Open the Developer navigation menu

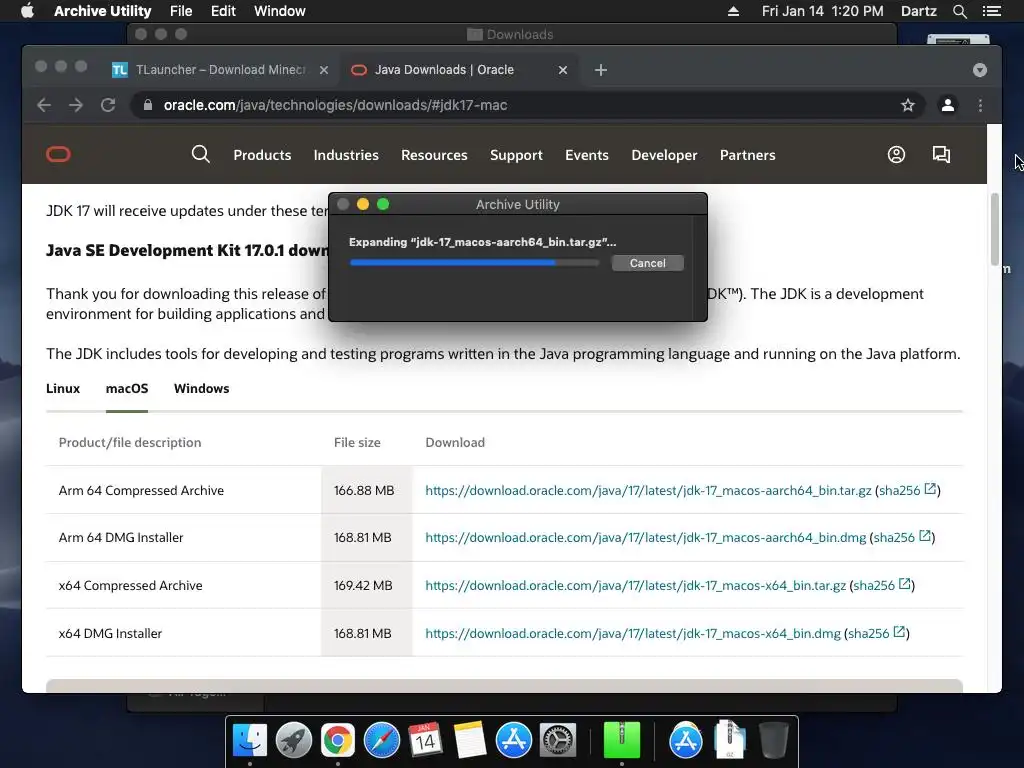[x=664, y=155]
